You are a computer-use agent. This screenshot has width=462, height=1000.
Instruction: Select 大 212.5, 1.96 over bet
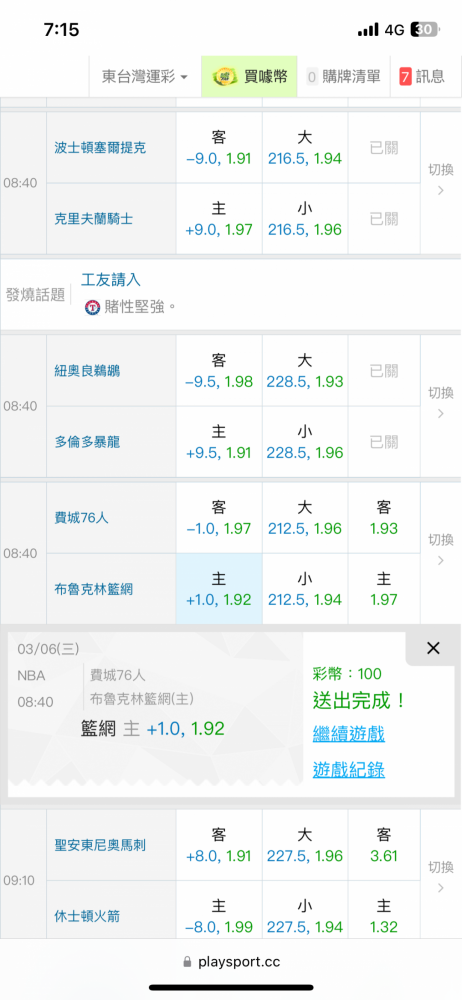pos(305,518)
